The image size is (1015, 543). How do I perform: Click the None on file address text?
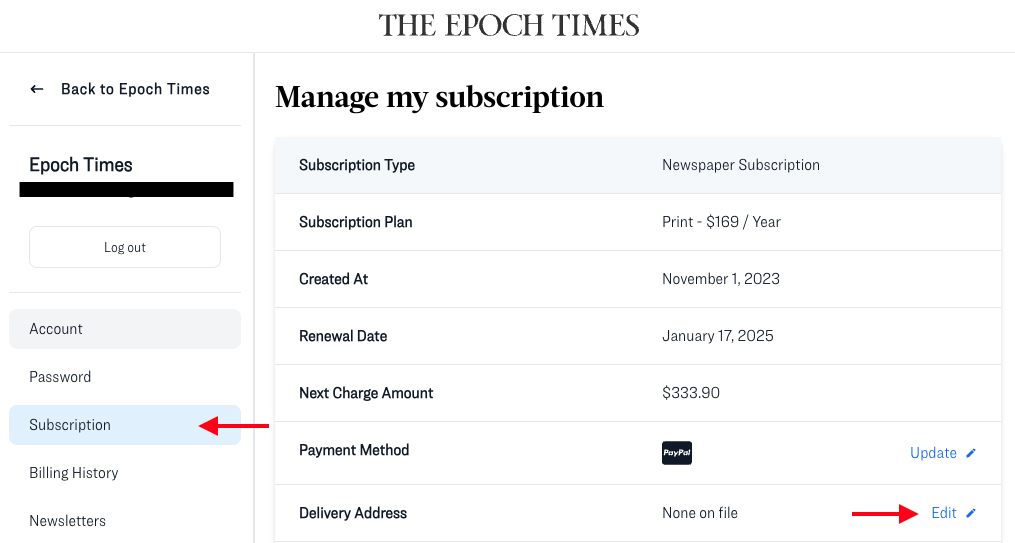[x=700, y=513]
